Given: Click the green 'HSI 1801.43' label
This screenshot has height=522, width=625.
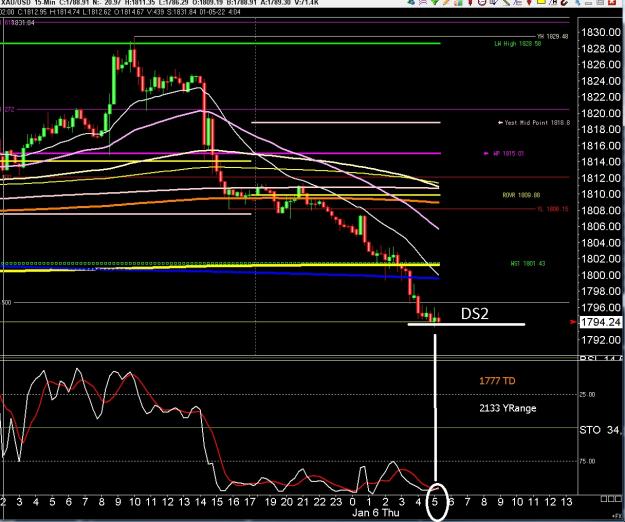Looking at the screenshot, I should click(528, 263).
